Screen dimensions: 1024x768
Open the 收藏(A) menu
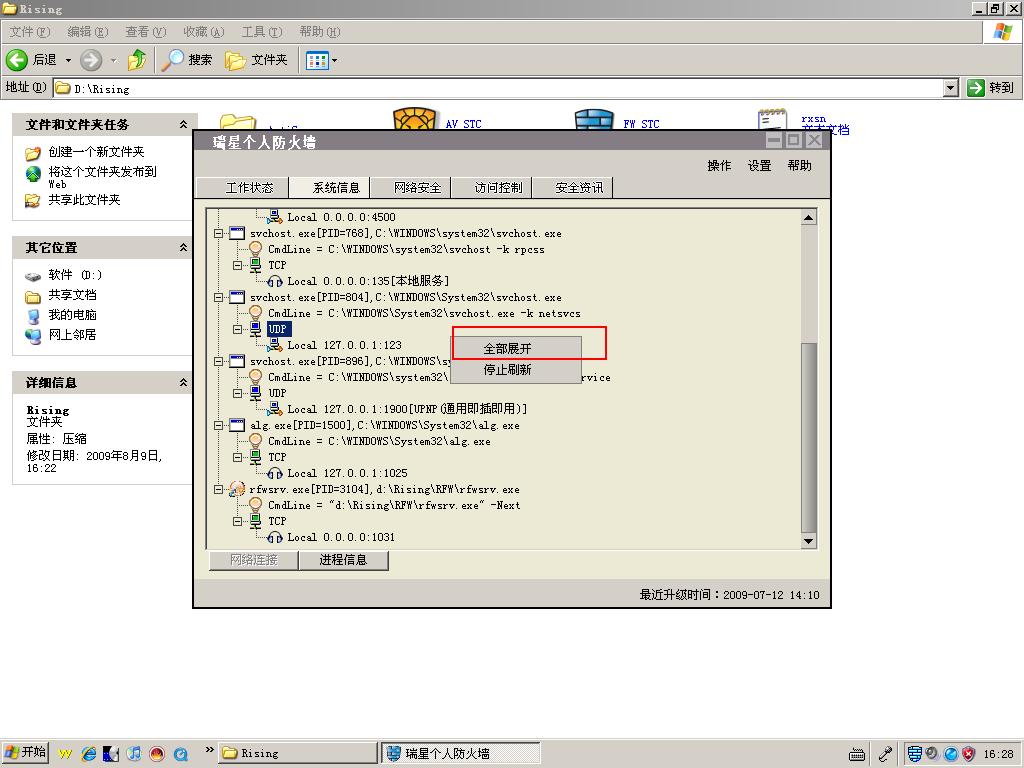pyautogui.click(x=204, y=31)
